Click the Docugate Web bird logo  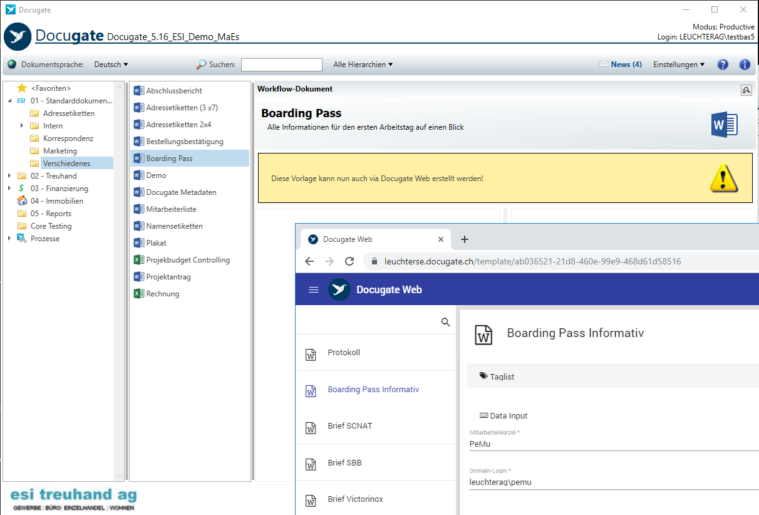point(339,289)
